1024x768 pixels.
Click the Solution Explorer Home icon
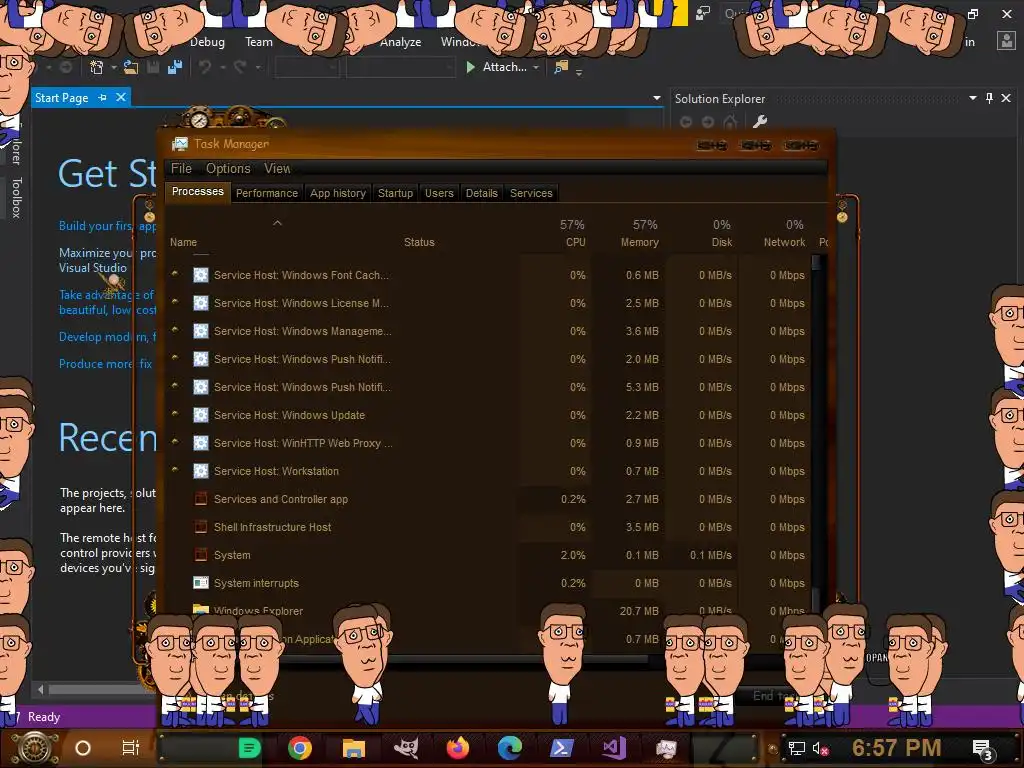click(x=730, y=121)
